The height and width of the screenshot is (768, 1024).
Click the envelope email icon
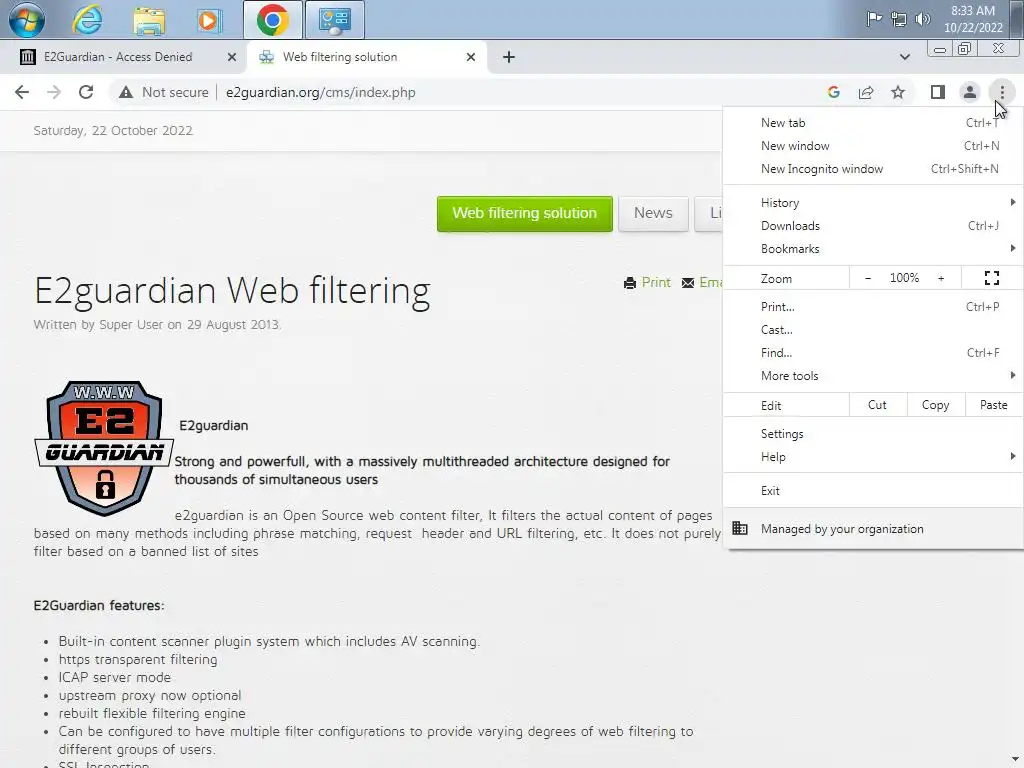(688, 283)
